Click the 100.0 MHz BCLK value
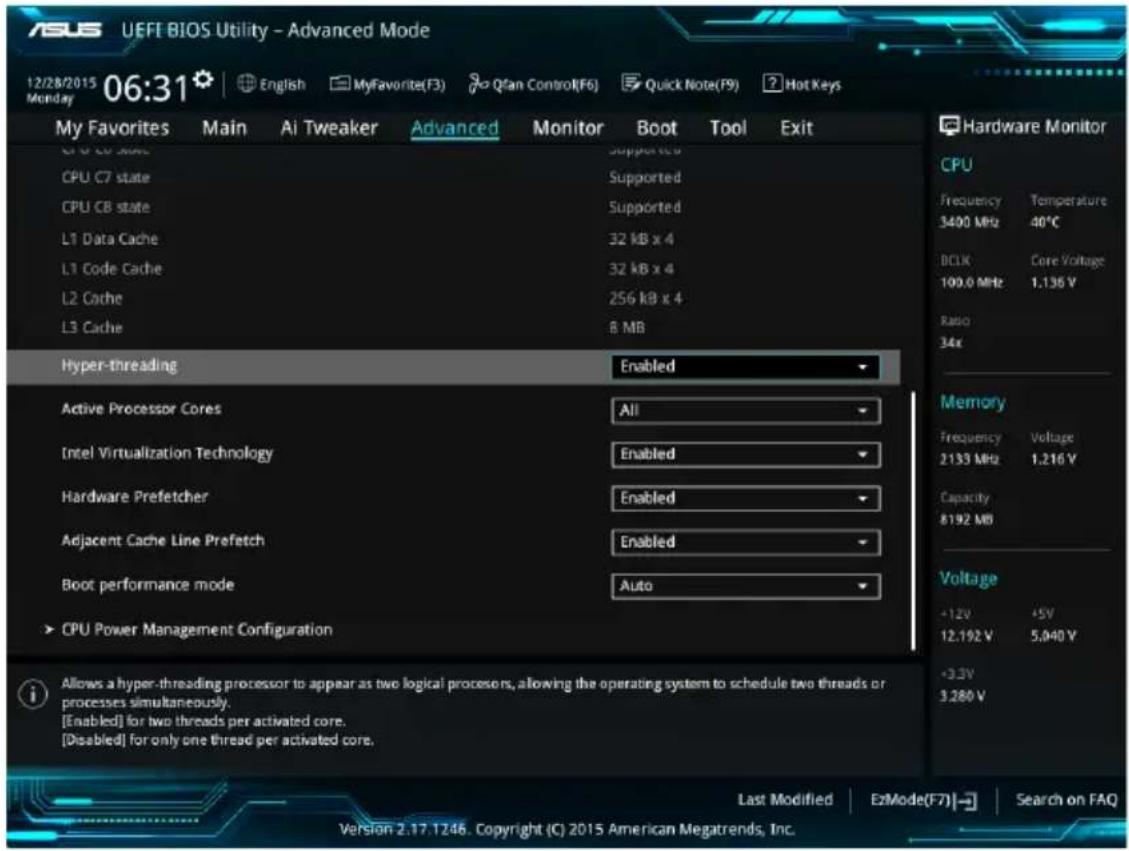 click(x=971, y=283)
